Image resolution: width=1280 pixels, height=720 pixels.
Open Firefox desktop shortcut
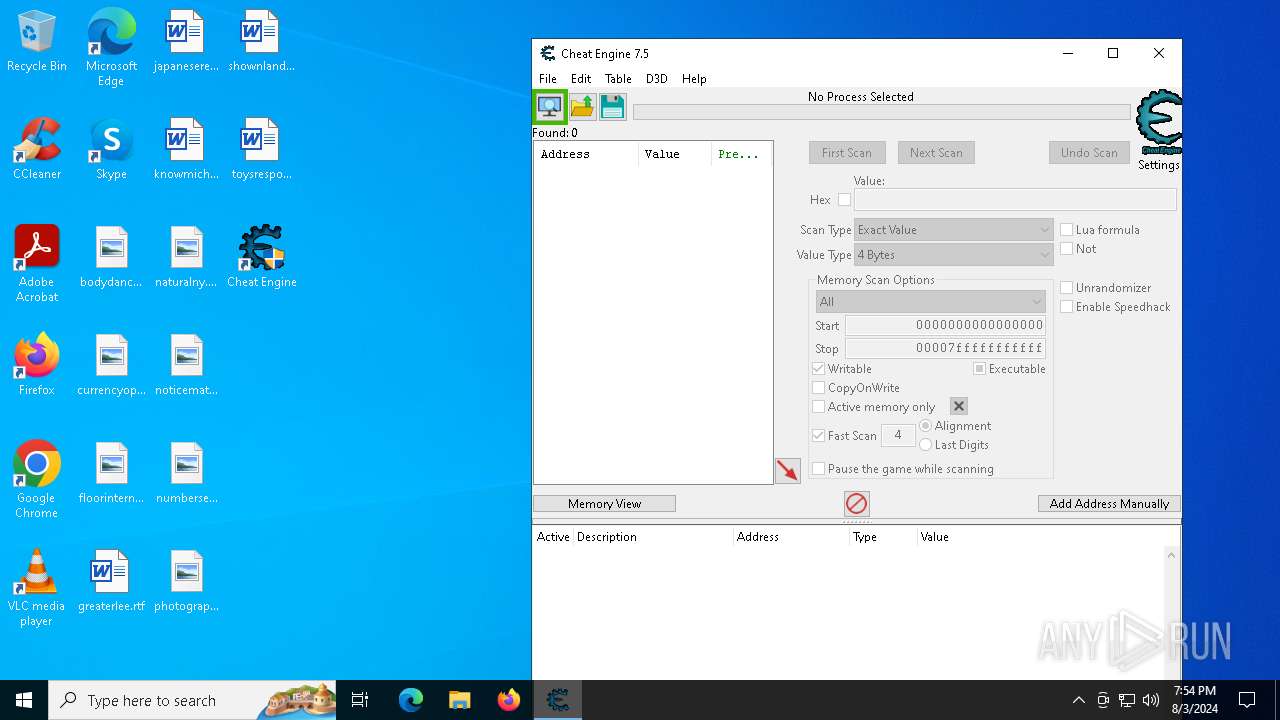point(37,365)
